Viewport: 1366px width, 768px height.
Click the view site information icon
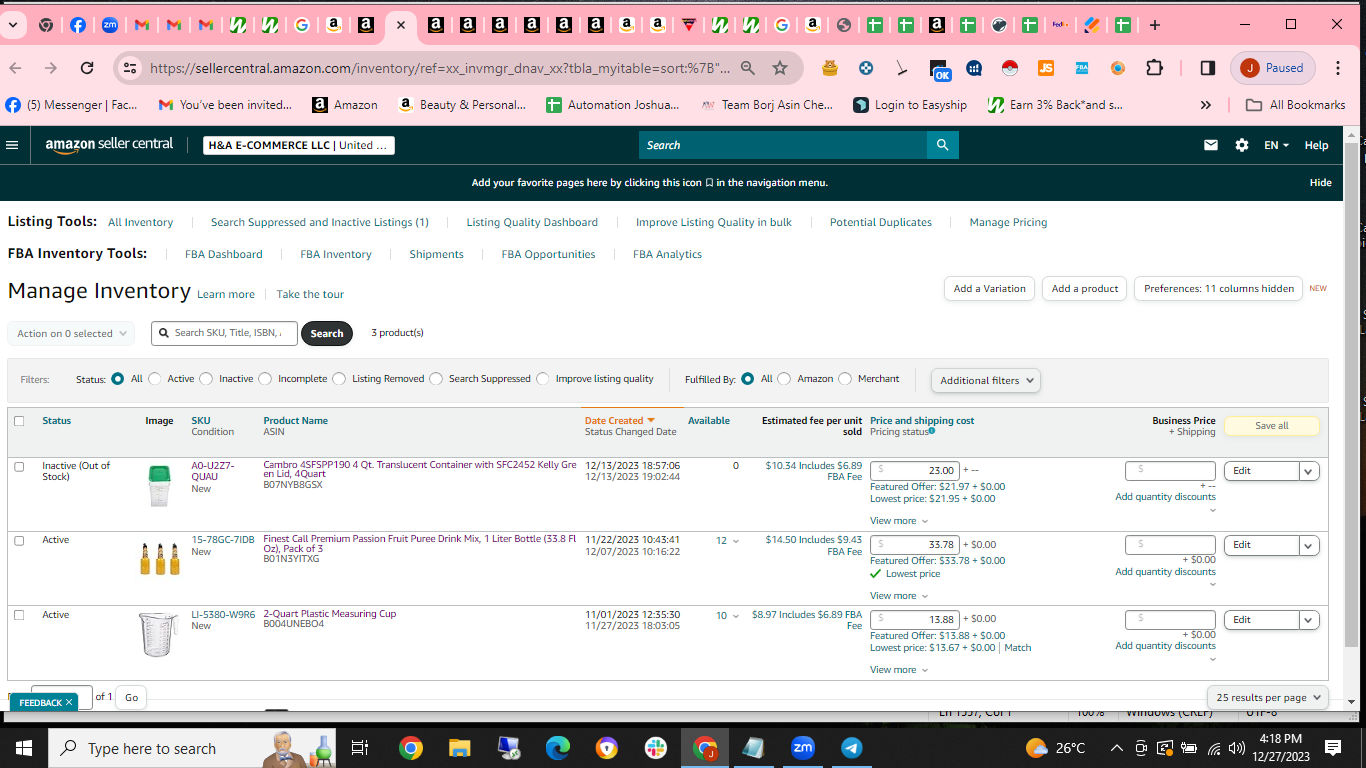pyautogui.click(x=129, y=68)
